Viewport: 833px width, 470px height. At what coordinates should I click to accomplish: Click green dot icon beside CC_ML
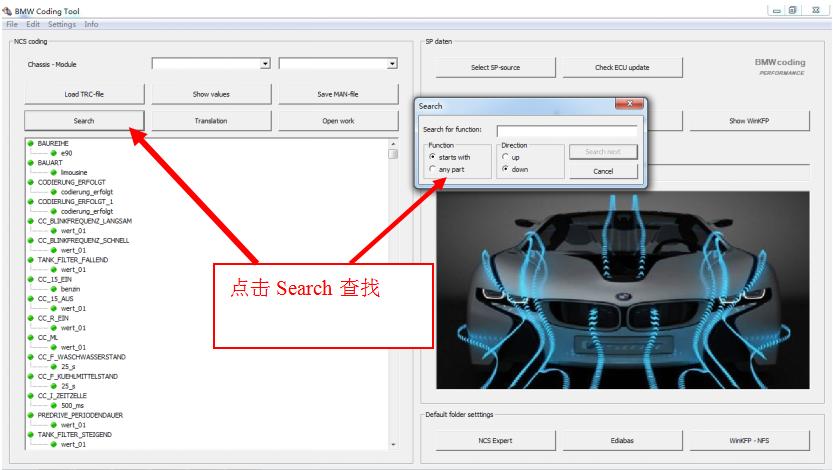pos(31,337)
